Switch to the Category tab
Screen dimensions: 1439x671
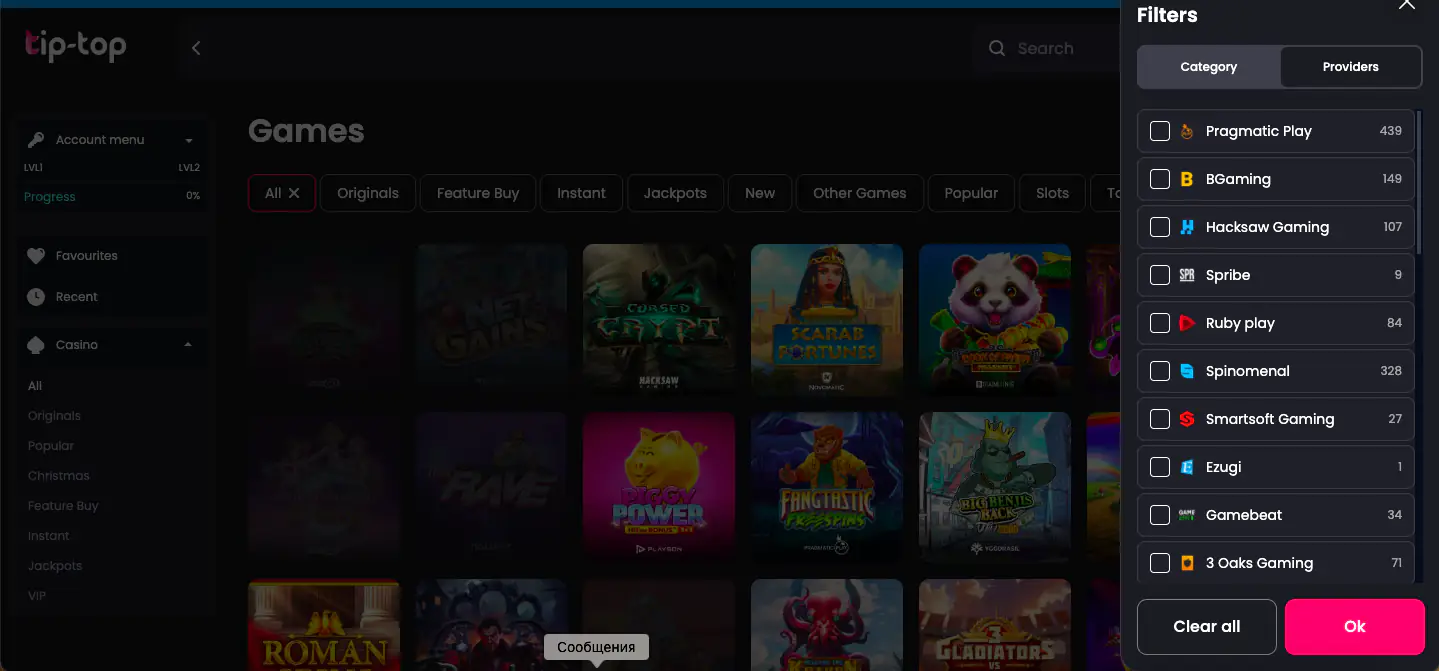click(1209, 67)
